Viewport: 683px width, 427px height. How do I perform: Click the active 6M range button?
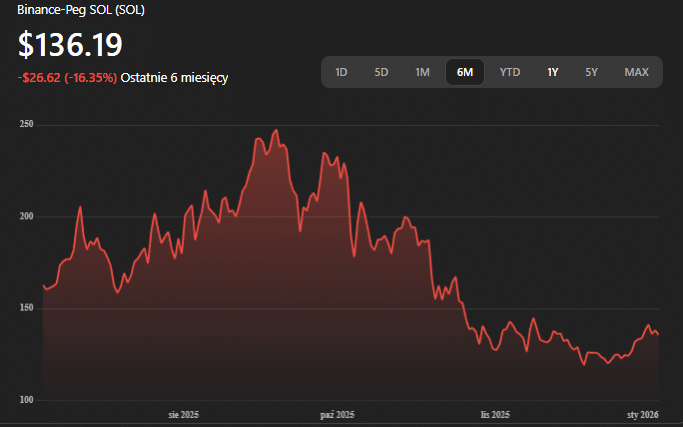click(464, 72)
